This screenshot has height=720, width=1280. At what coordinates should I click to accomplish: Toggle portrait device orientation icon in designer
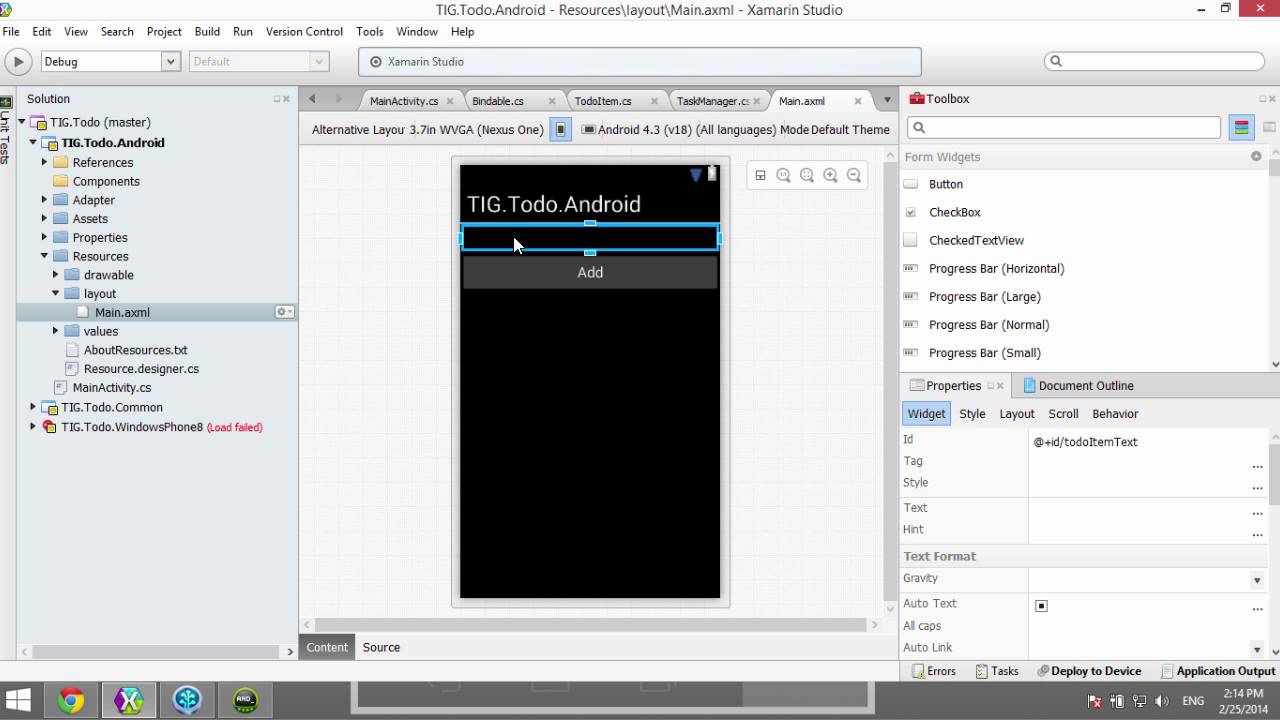pyautogui.click(x=561, y=129)
